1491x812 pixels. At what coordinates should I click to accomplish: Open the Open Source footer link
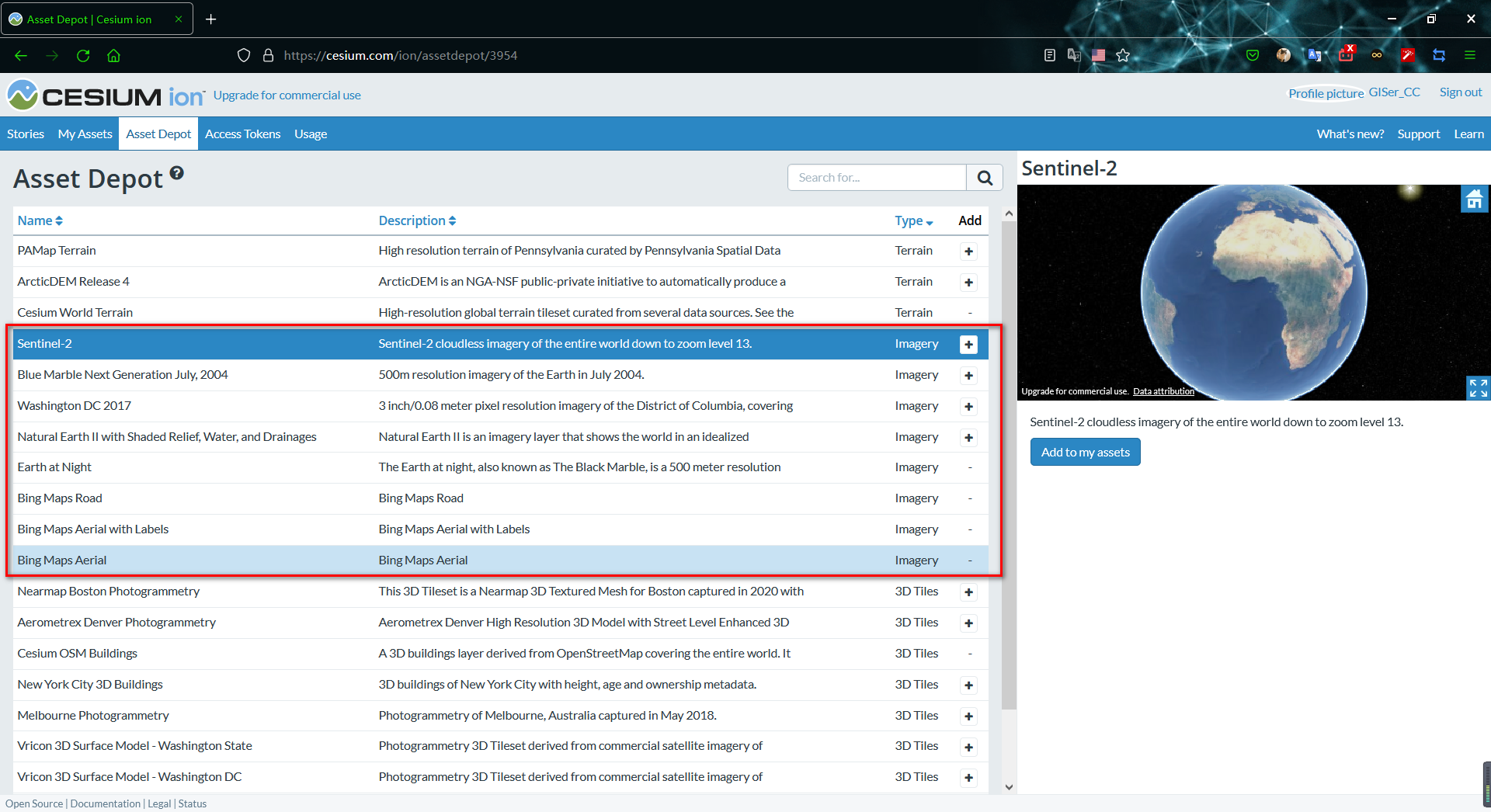(34, 803)
